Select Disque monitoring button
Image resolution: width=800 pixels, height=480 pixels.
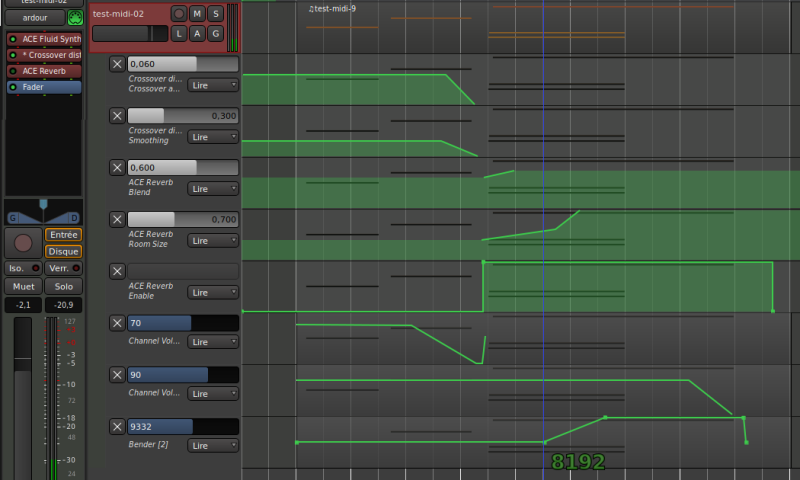[63, 251]
